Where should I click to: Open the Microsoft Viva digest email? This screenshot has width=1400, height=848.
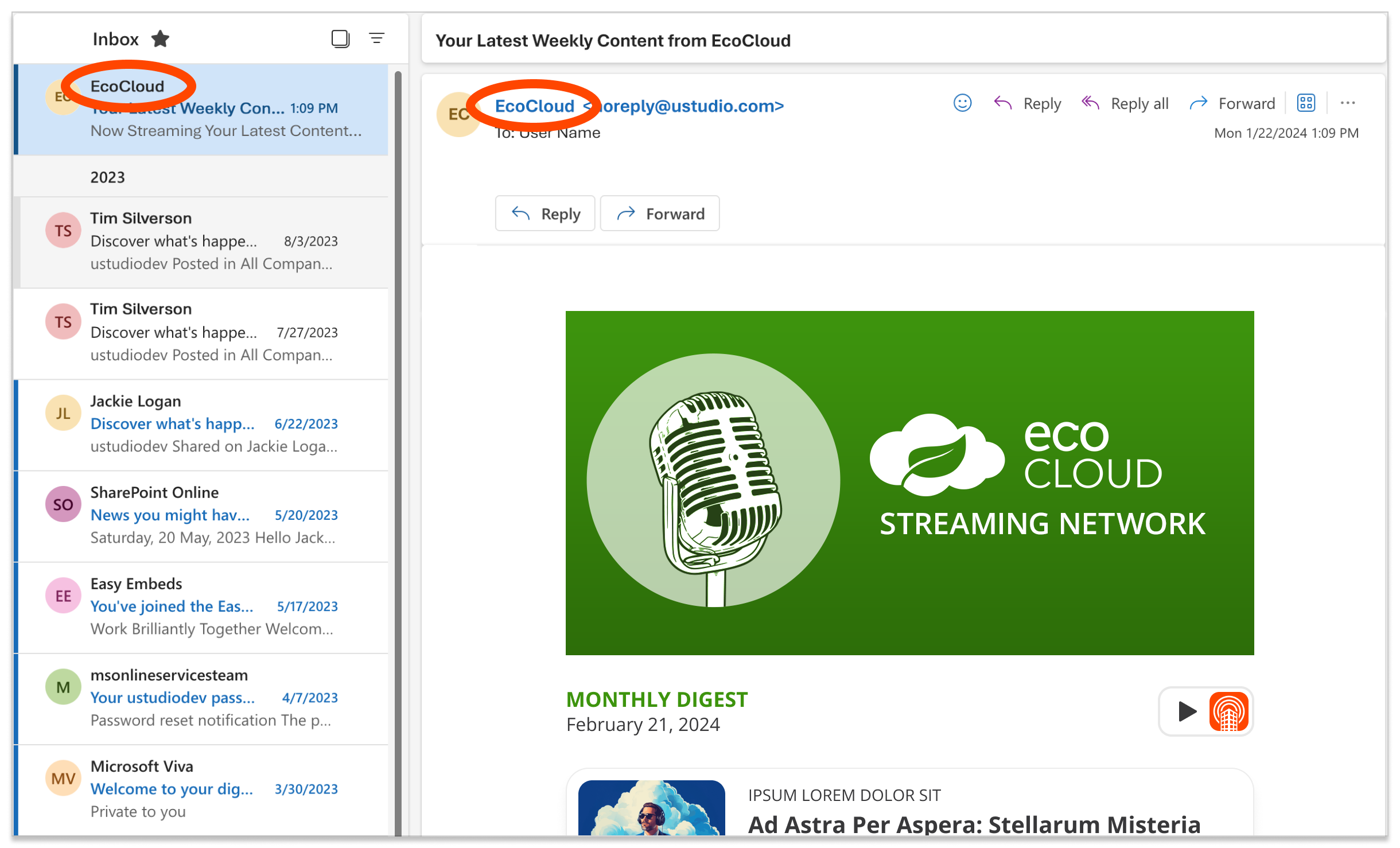[201, 789]
